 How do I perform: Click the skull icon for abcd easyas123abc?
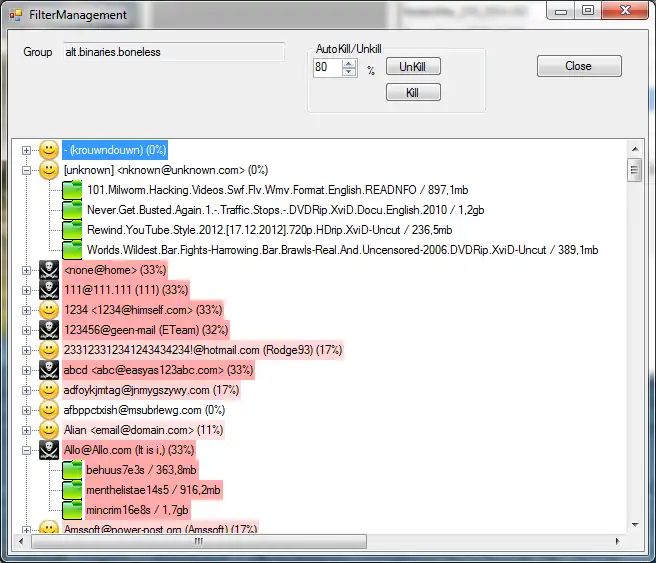coord(49,370)
